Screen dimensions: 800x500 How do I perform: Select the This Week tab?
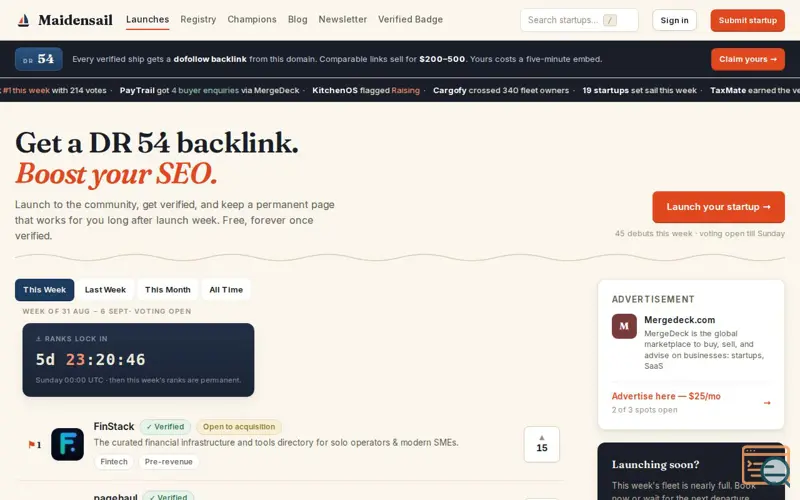(44, 289)
